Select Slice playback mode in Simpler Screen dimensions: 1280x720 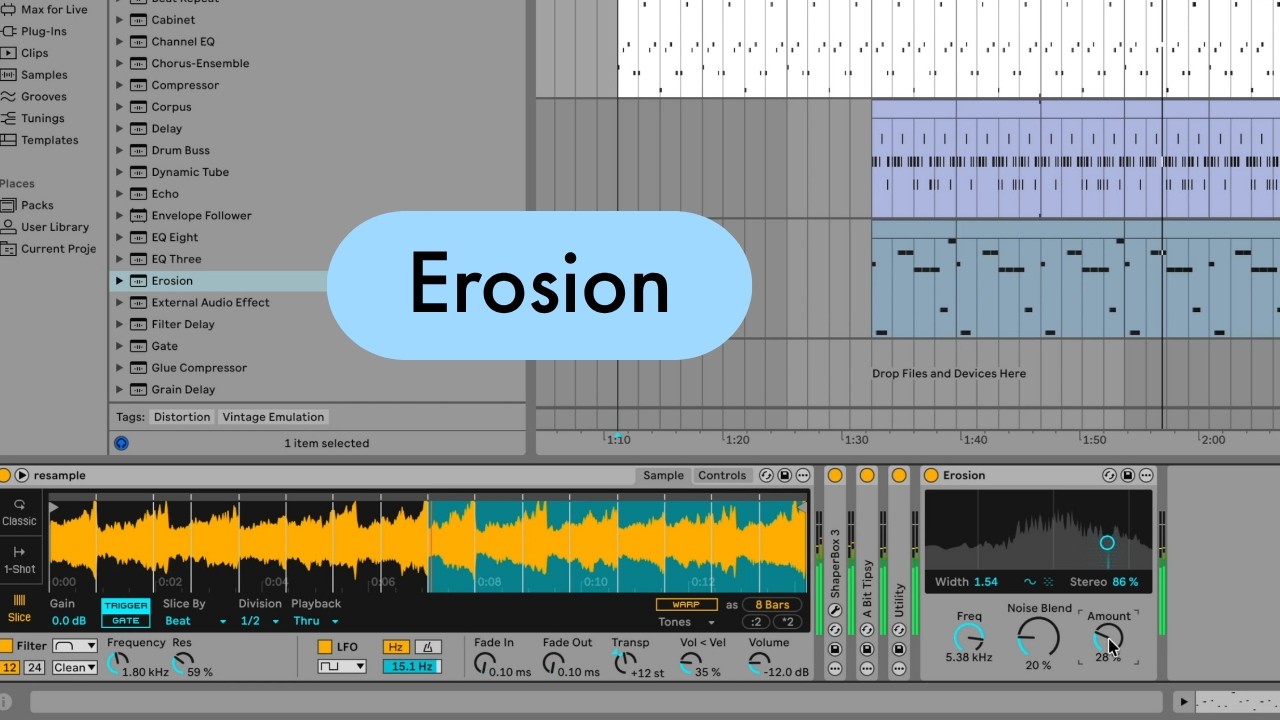click(19, 608)
